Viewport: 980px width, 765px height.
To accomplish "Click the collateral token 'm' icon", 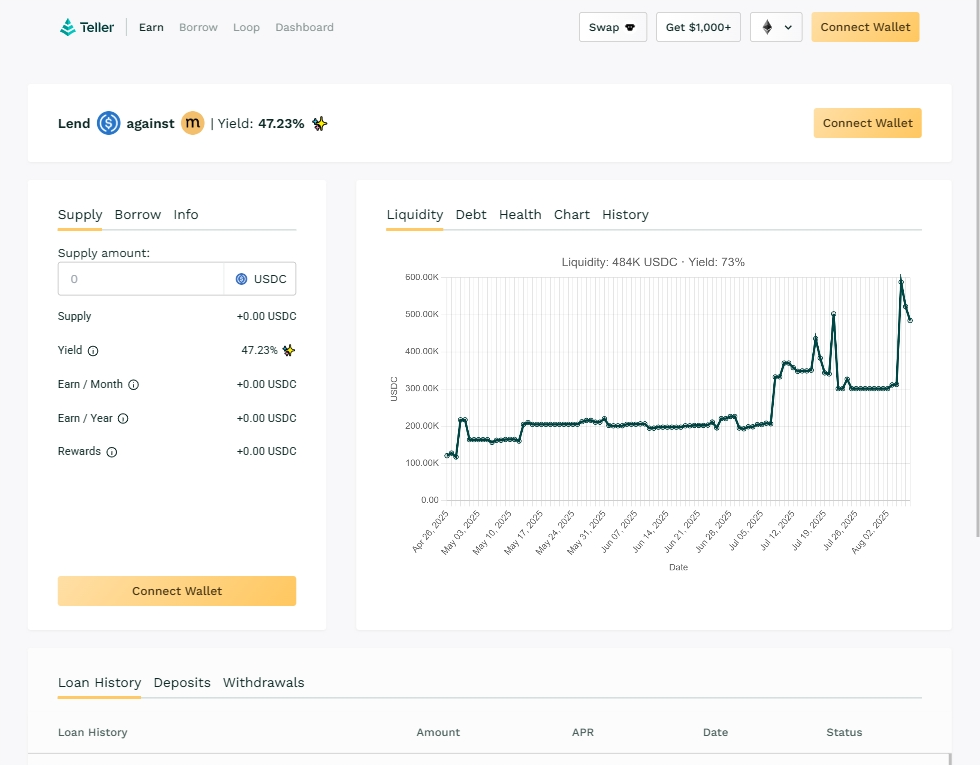I will 192,123.
